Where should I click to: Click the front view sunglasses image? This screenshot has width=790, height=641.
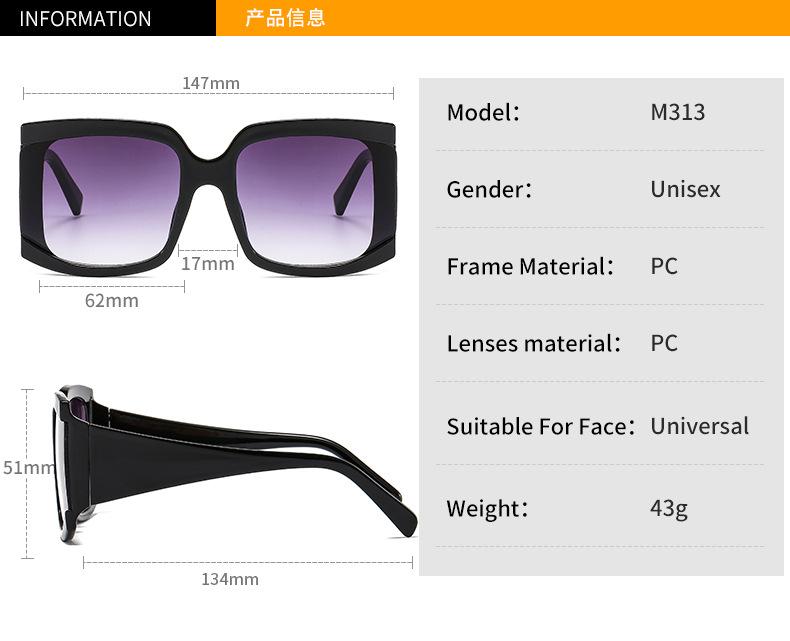(208, 198)
